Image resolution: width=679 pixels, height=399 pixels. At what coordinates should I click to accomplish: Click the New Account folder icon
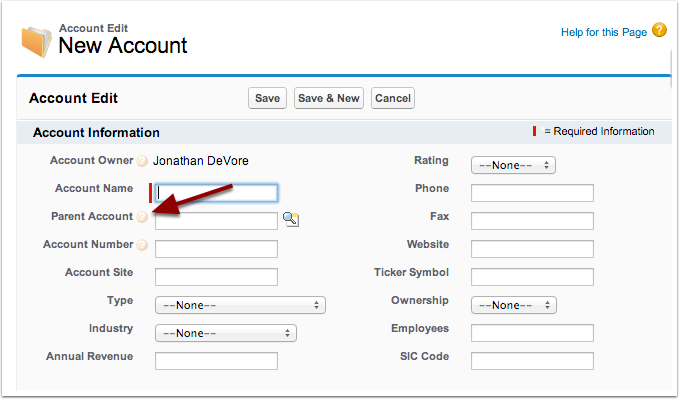pyautogui.click(x=37, y=42)
